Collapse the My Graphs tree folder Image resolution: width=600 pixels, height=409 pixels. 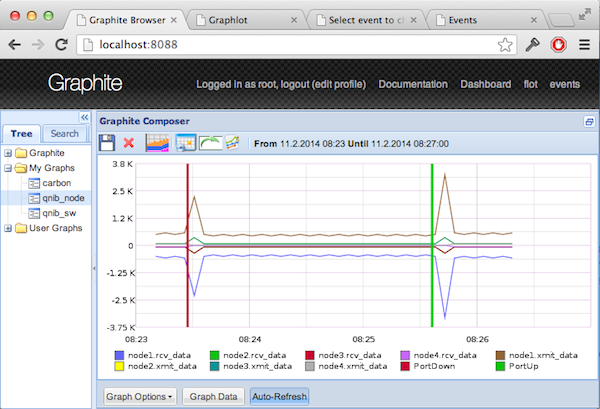pyautogui.click(x=8, y=168)
